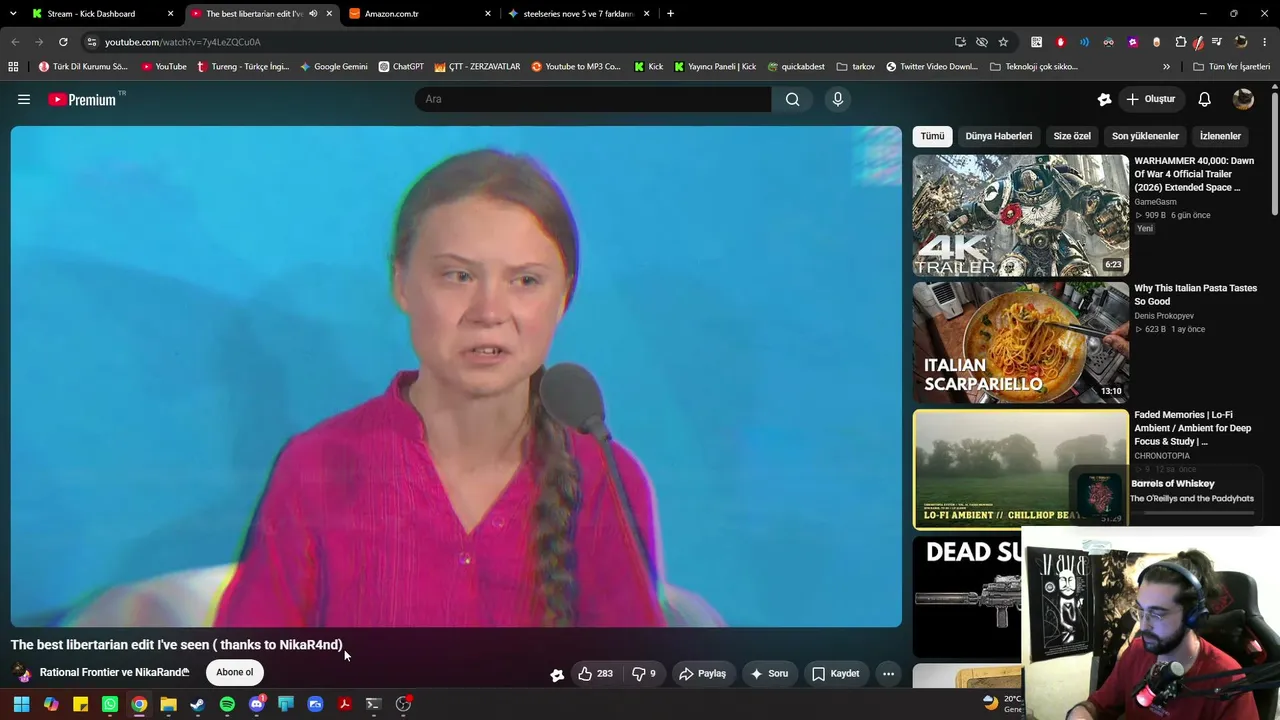This screenshot has width=1280, height=720.
Task: Open the red hand ad-blocker extension
Action: pos(1060,42)
